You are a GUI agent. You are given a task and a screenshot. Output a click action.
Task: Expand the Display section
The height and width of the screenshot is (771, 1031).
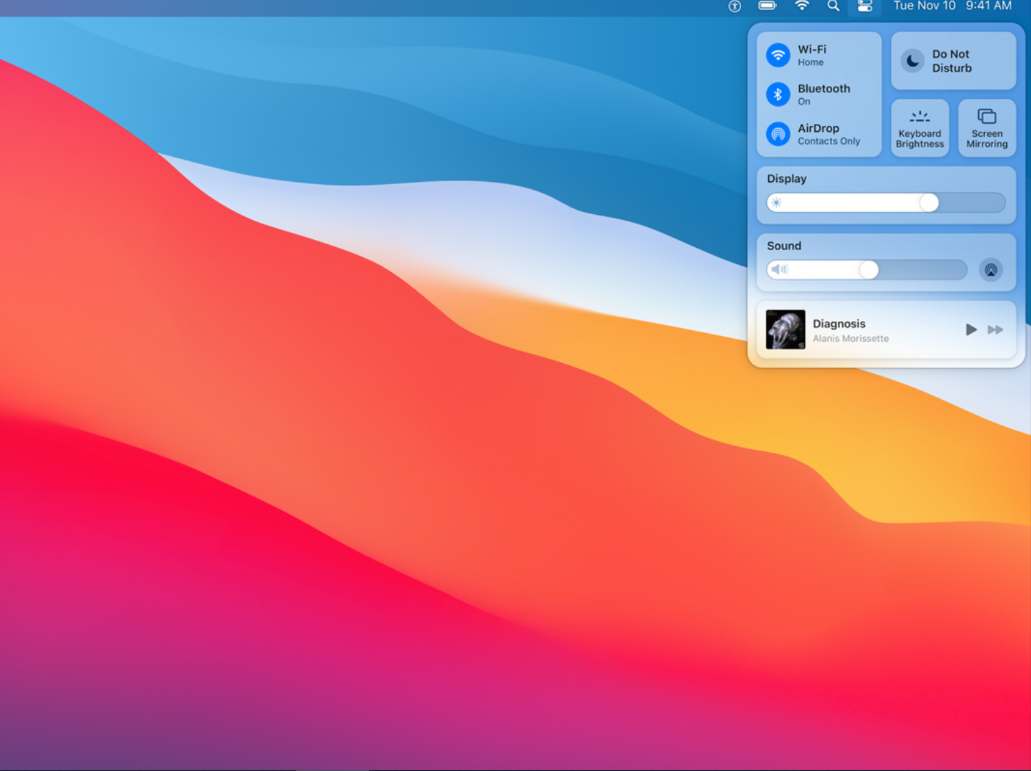pyautogui.click(x=786, y=178)
